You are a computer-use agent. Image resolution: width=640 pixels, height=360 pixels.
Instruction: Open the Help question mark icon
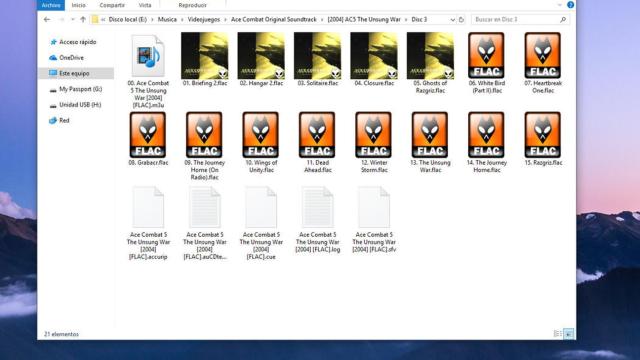coord(571,5)
